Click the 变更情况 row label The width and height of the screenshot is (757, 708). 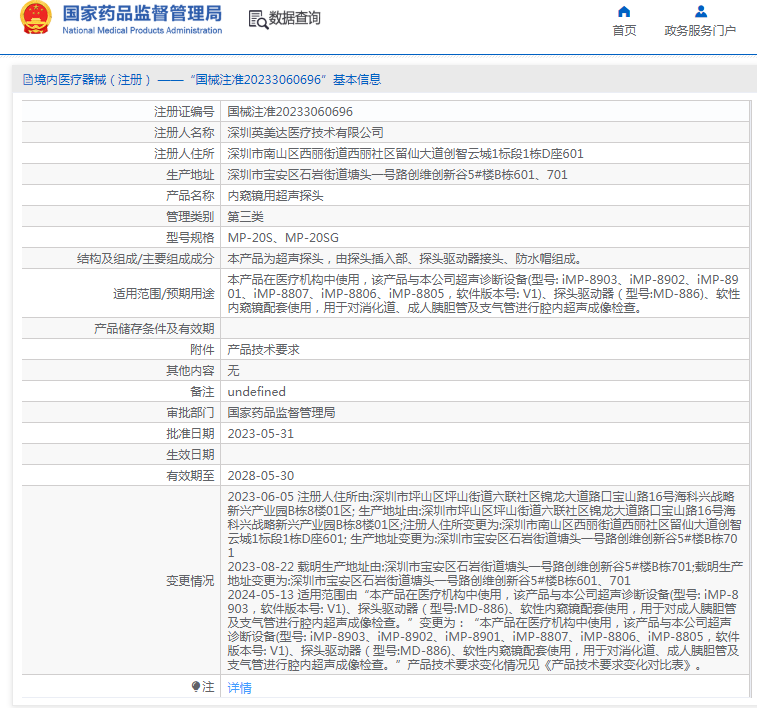point(190,581)
